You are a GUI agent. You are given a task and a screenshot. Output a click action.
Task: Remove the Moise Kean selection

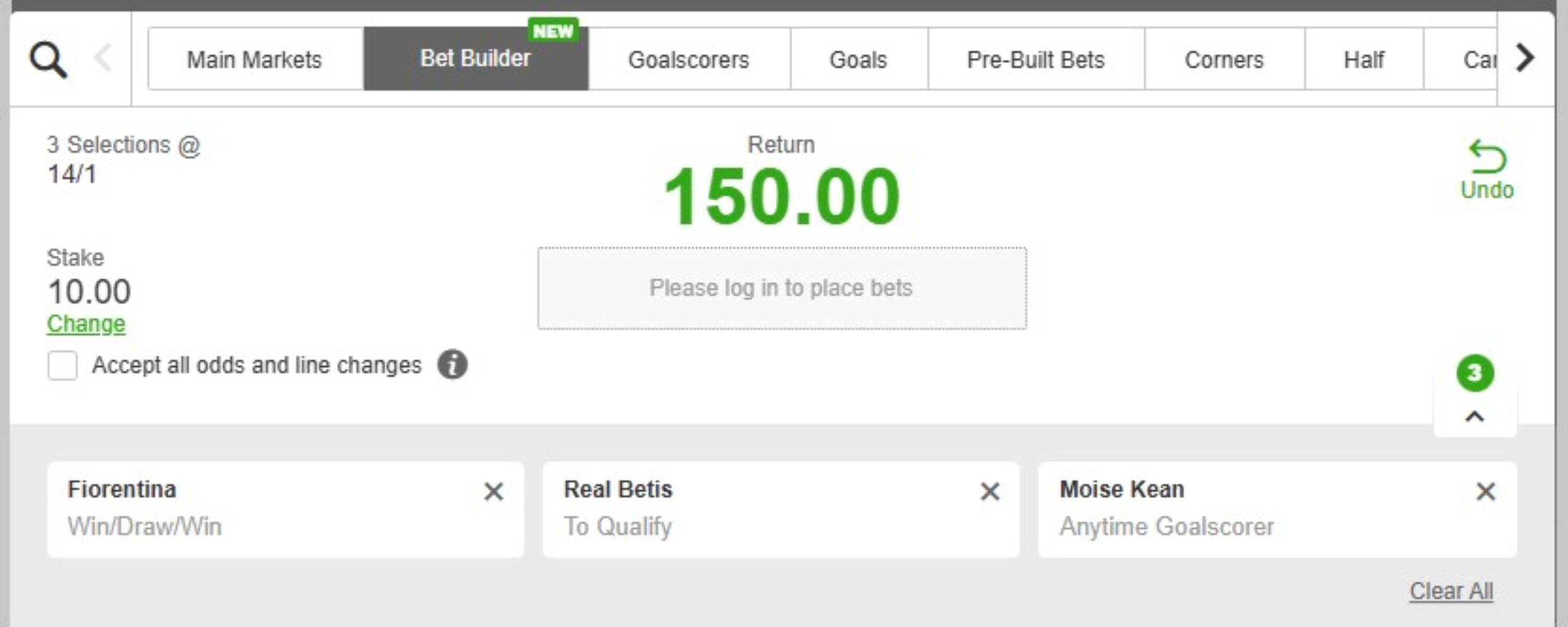[x=1486, y=491]
